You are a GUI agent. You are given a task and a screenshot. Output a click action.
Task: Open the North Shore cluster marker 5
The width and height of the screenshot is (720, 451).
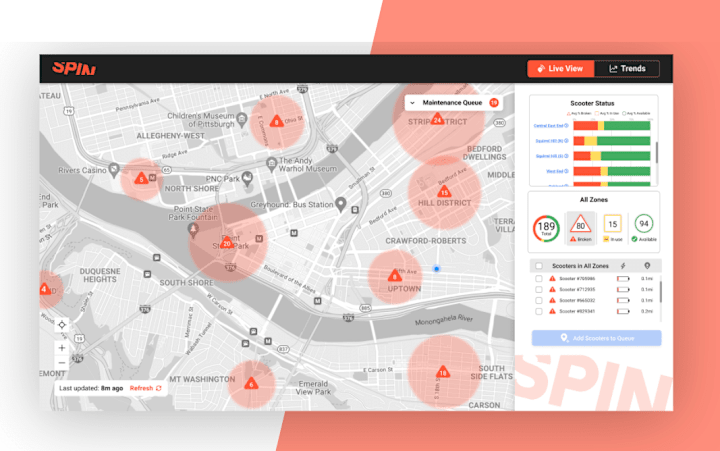[141, 179]
